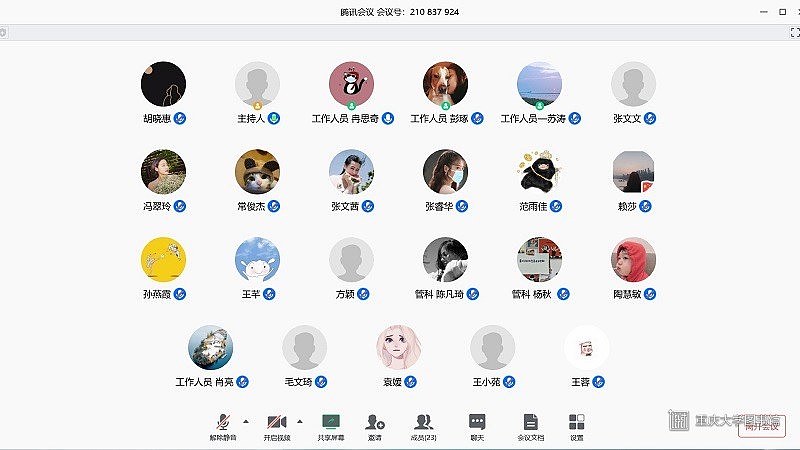Start screen sharing via 共享屏幕
Image resolution: width=800 pixels, height=450 pixels.
[330, 426]
